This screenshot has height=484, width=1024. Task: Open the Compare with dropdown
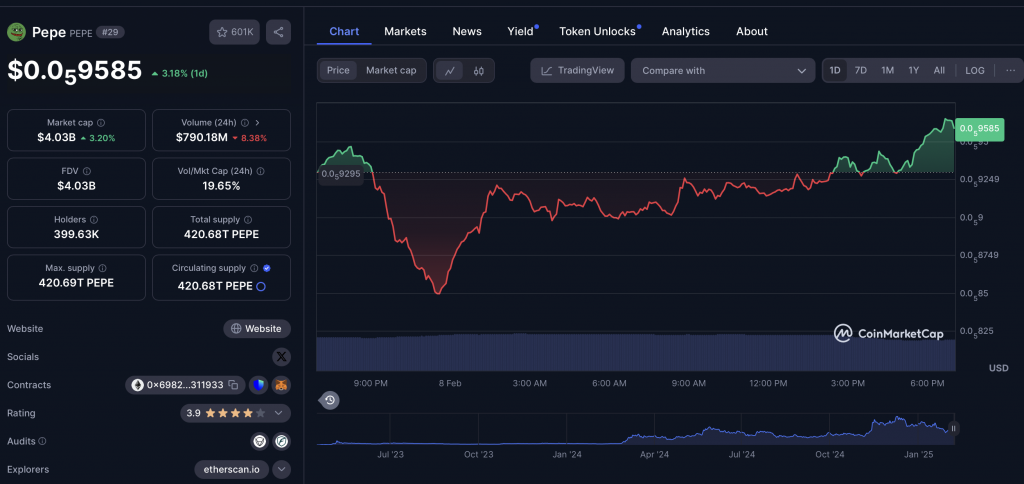[x=723, y=71]
